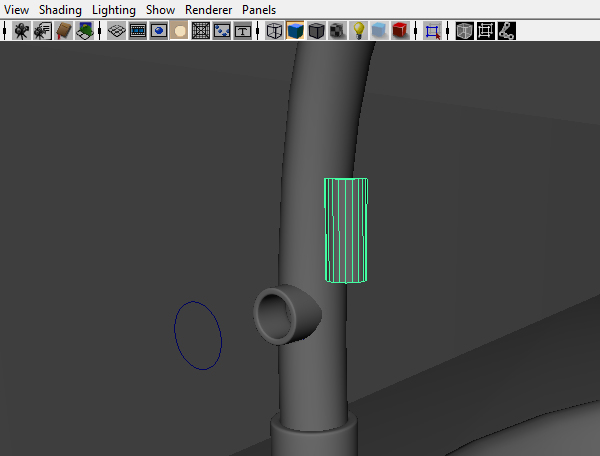
Task: Toggle the Textured display icon
Action: pyautogui.click(x=337, y=31)
